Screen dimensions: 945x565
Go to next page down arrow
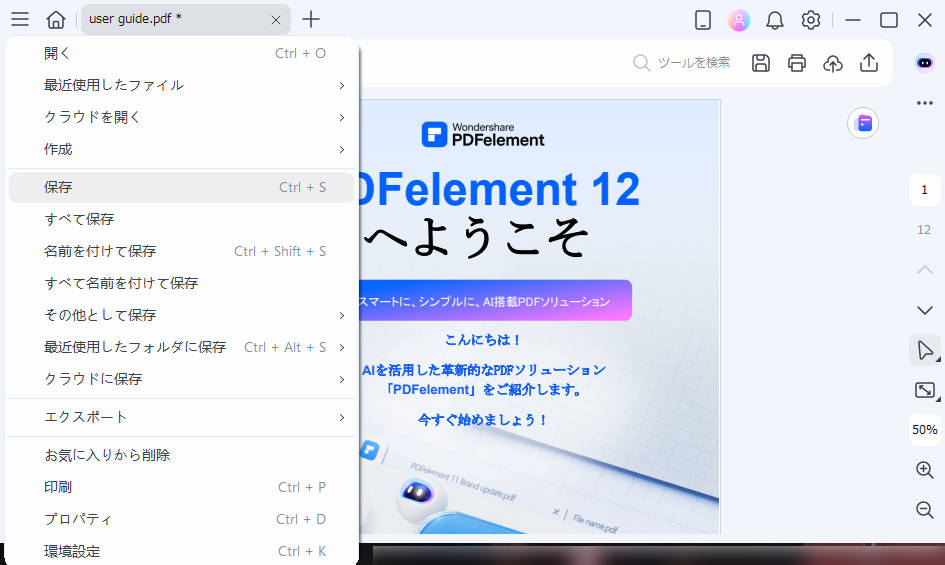pos(925,310)
